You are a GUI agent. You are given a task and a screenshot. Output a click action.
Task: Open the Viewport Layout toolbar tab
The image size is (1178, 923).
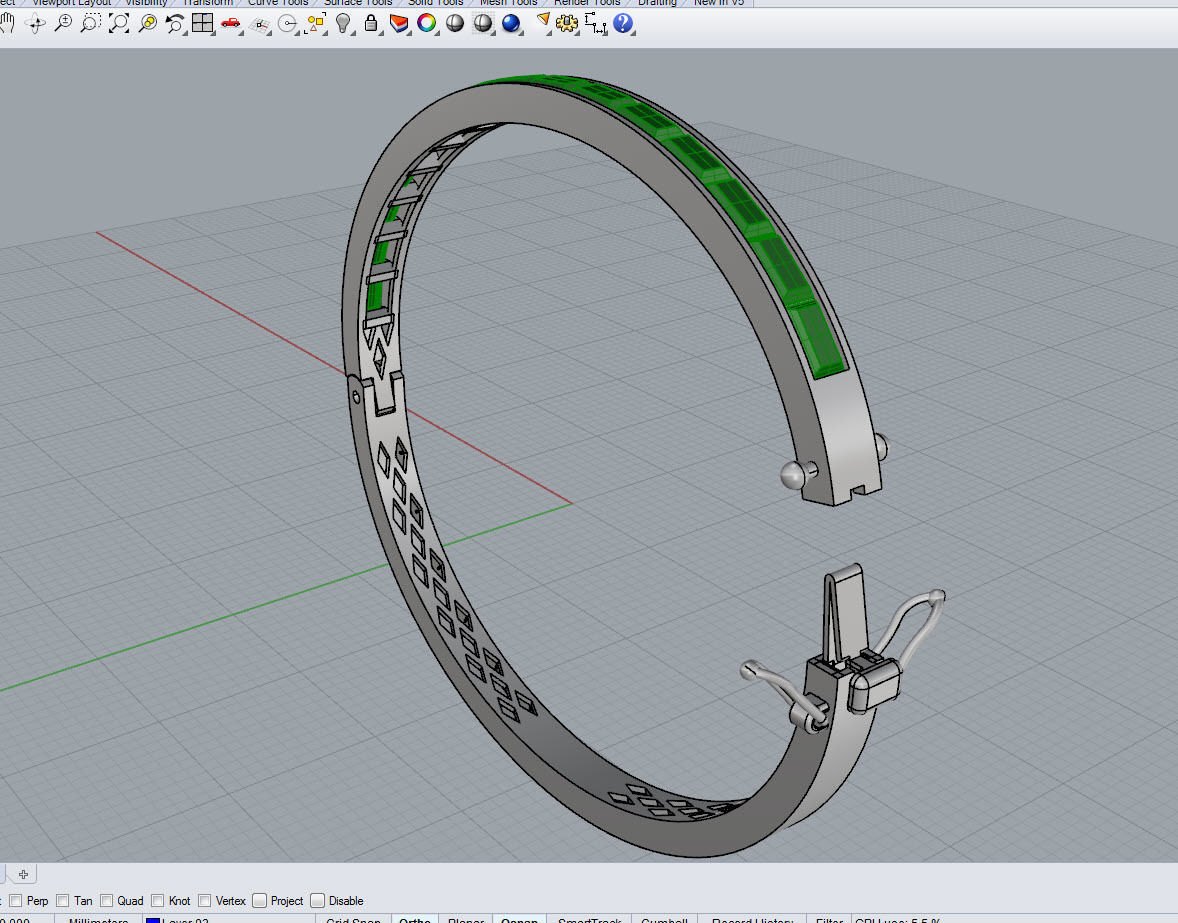pyautogui.click(x=71, y=3)
